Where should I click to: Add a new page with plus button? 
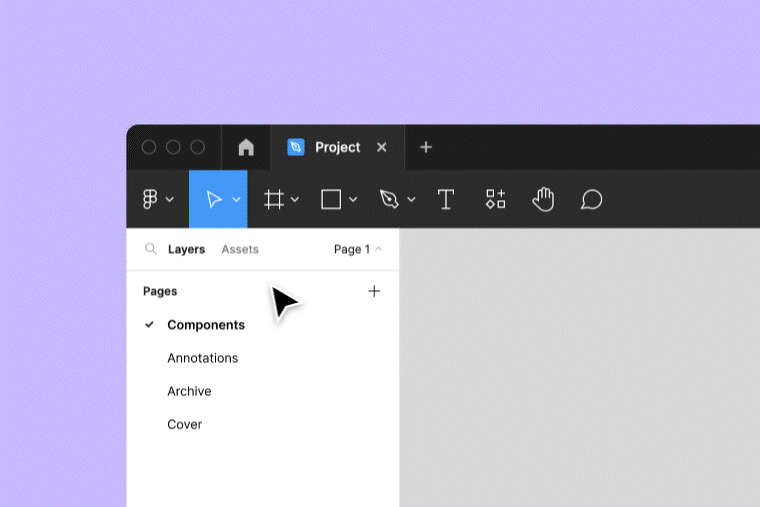374,291
